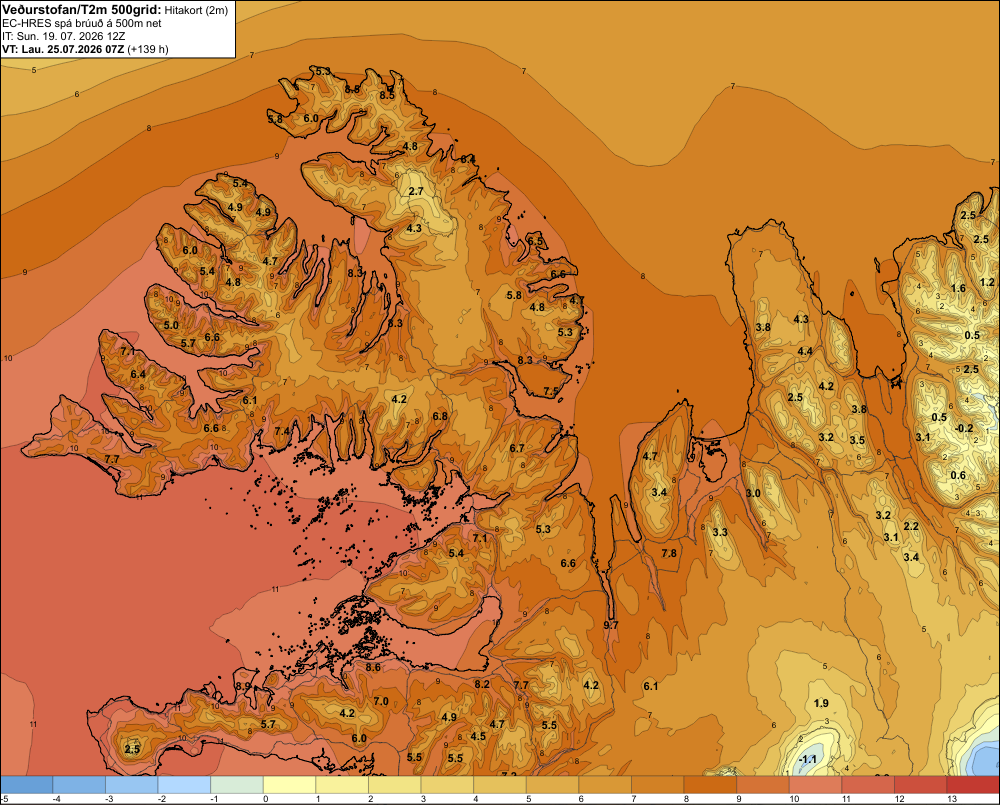
Task: Click the 7.0 temperature value
Action: [x=381, y=701]
